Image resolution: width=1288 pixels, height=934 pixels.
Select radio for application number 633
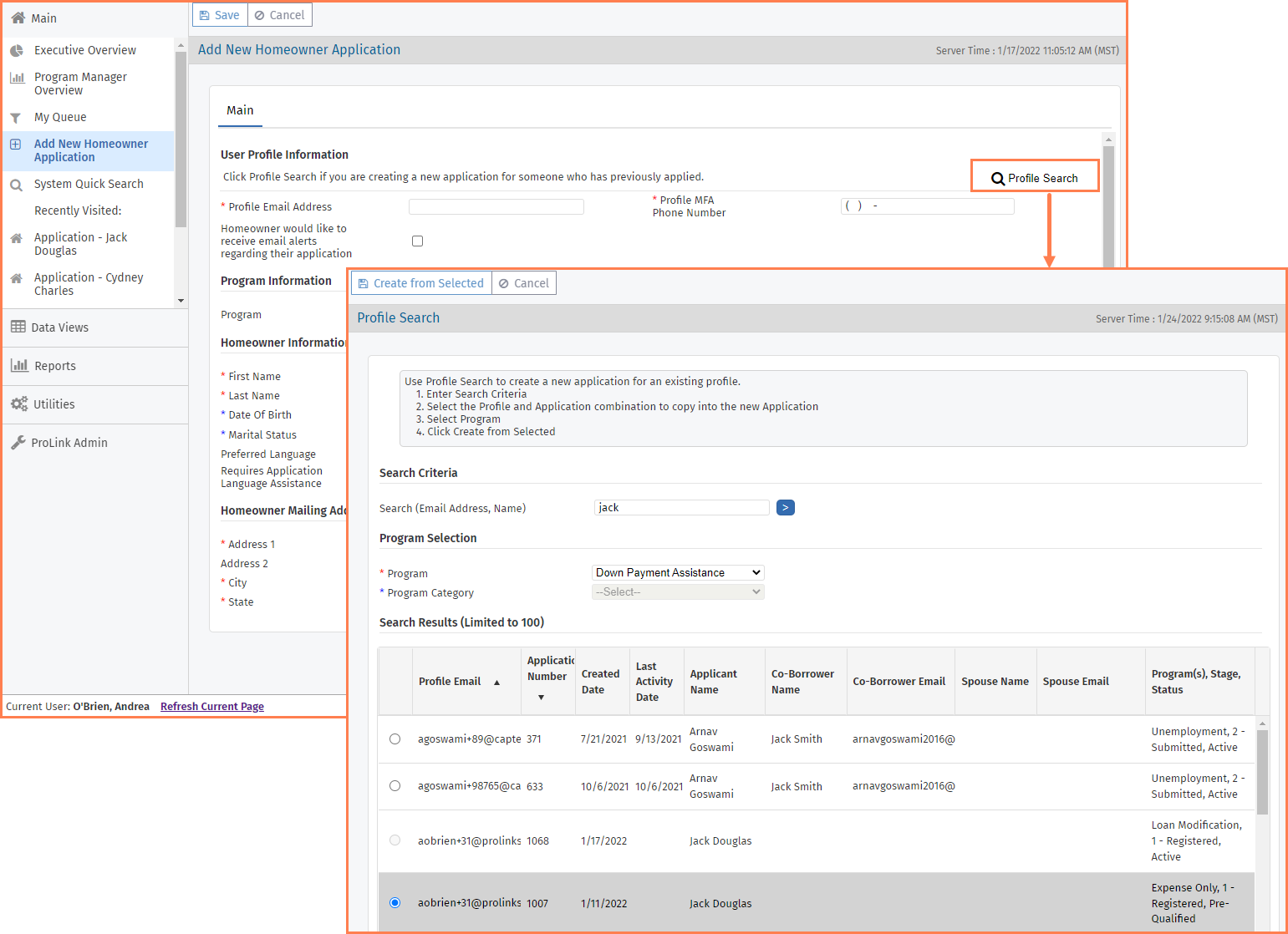point(395,786)
